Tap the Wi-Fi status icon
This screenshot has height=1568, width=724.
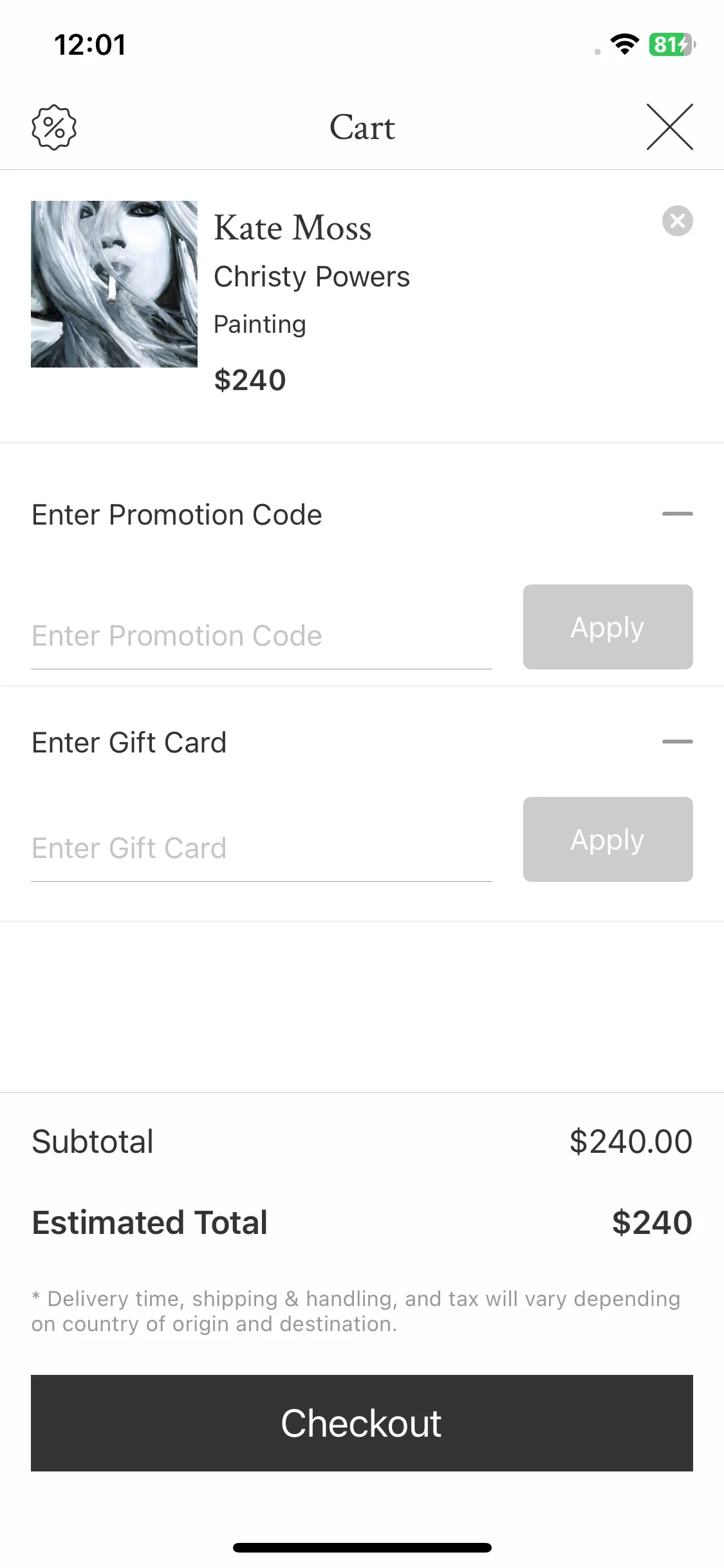[624, 44]
